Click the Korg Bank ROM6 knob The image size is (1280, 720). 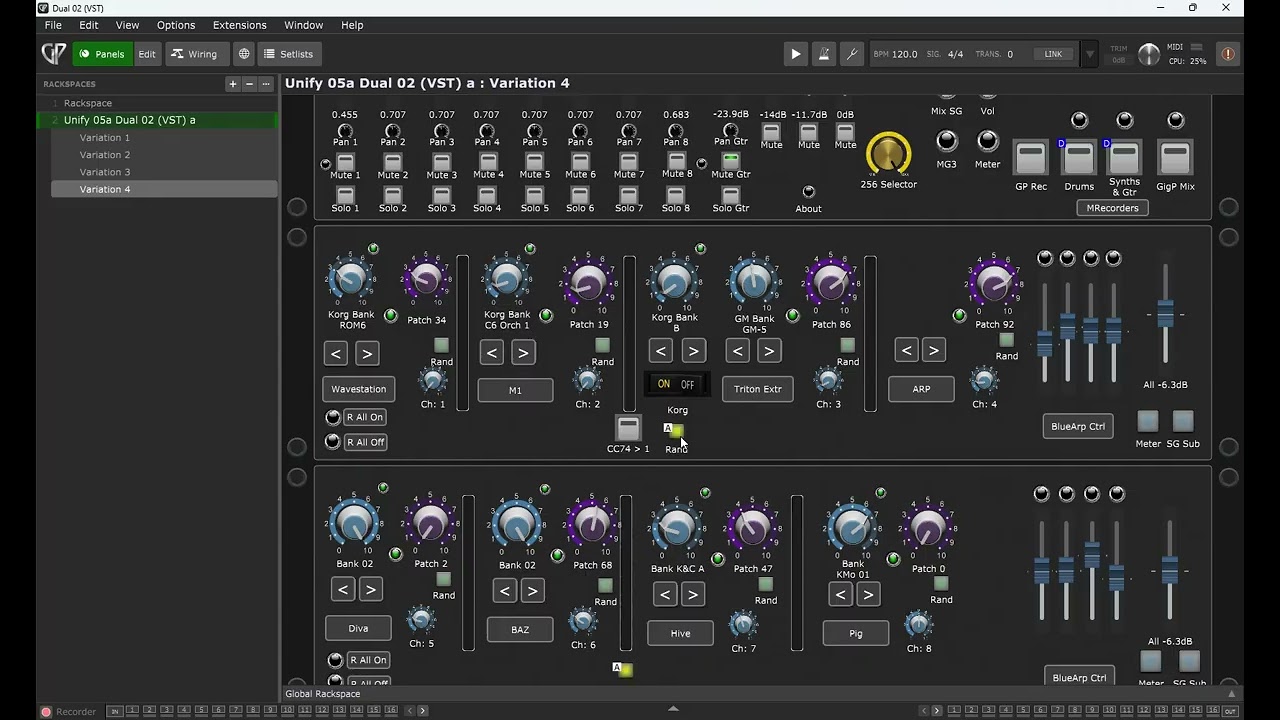point(351,280)
